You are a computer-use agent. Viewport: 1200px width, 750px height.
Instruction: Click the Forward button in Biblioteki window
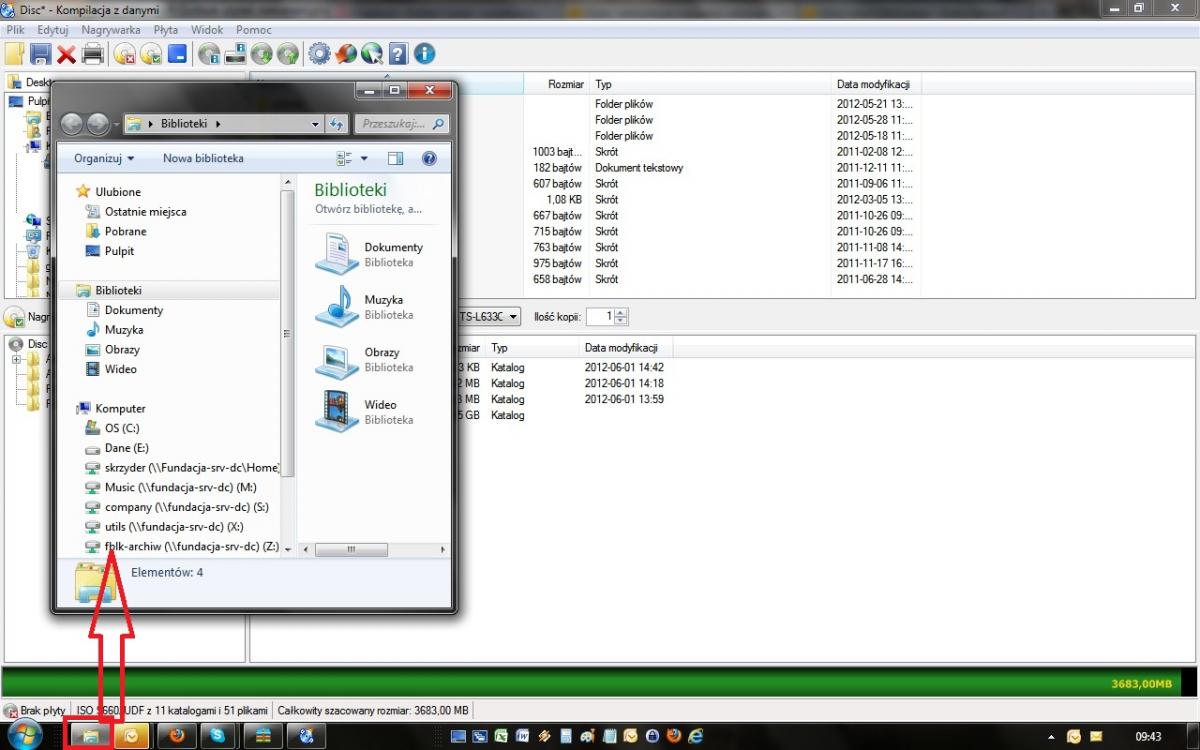pos(97,124)
